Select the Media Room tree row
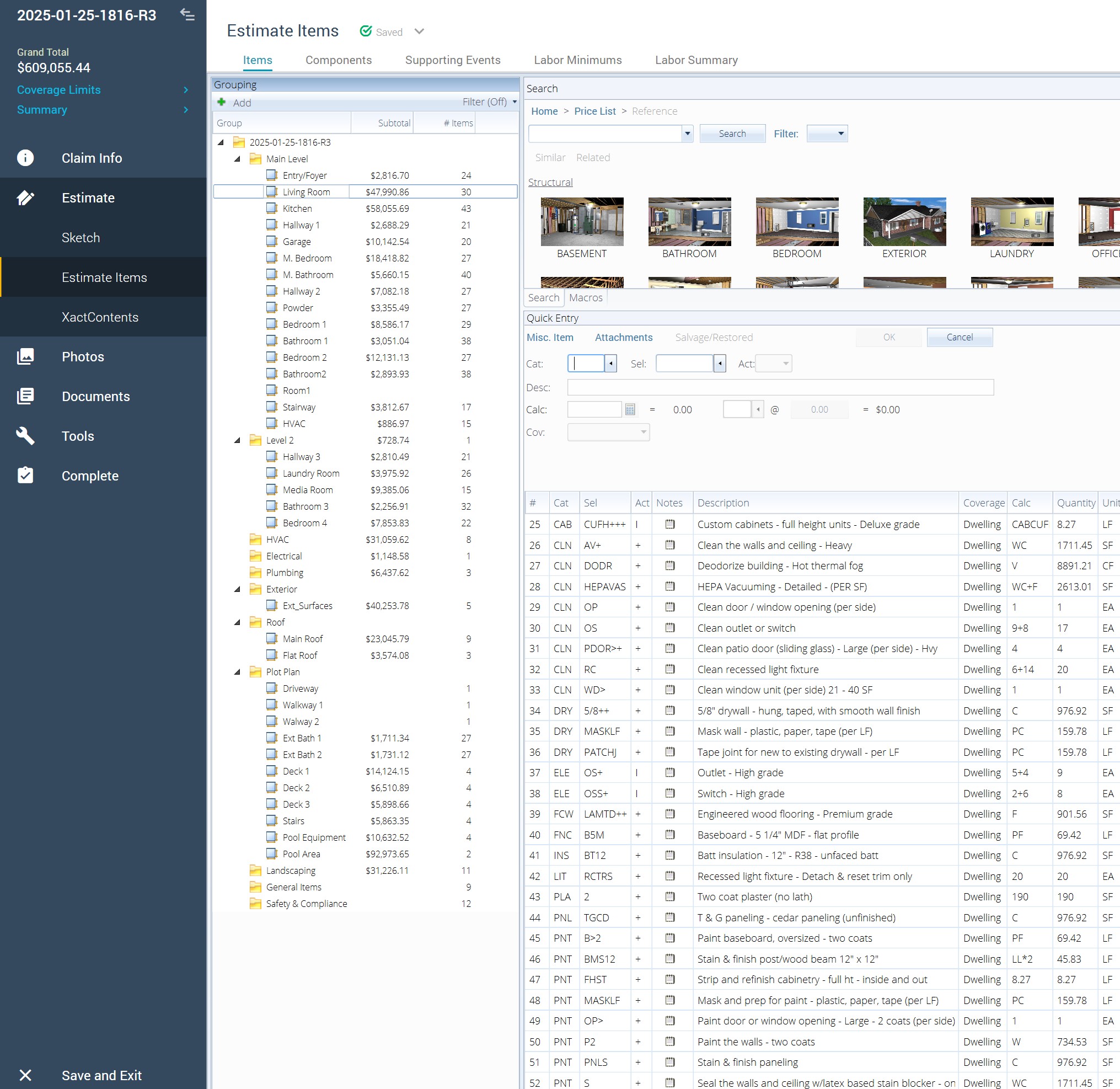Image resolution: width=1120 pixels, height=1089 pixels. click(x=365, y=489)
